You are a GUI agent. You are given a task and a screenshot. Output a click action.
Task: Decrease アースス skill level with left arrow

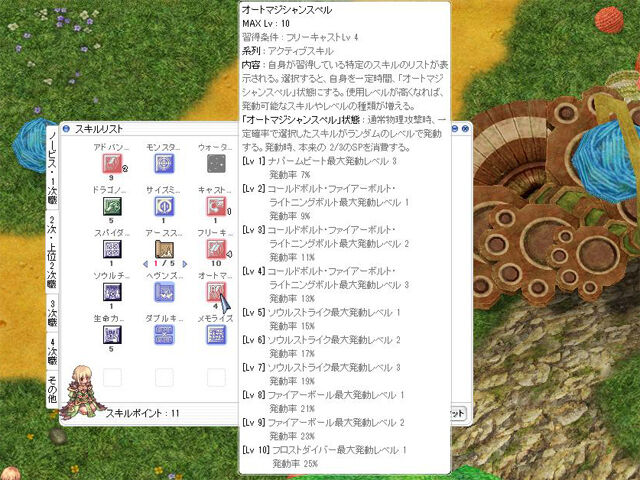(x=146, y=264)
